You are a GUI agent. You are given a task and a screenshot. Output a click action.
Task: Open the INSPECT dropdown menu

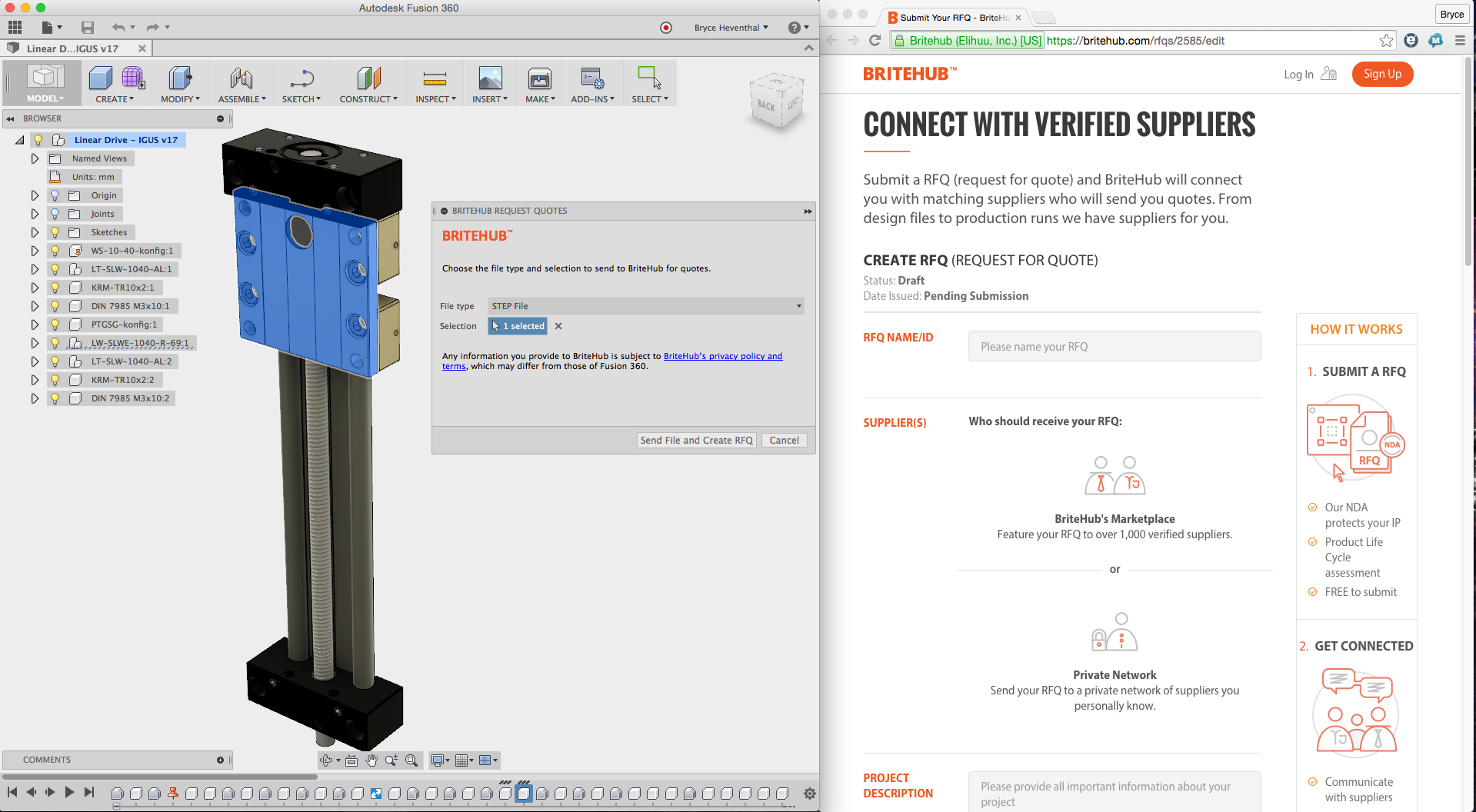pyautogui.click(x=435, y=99)
